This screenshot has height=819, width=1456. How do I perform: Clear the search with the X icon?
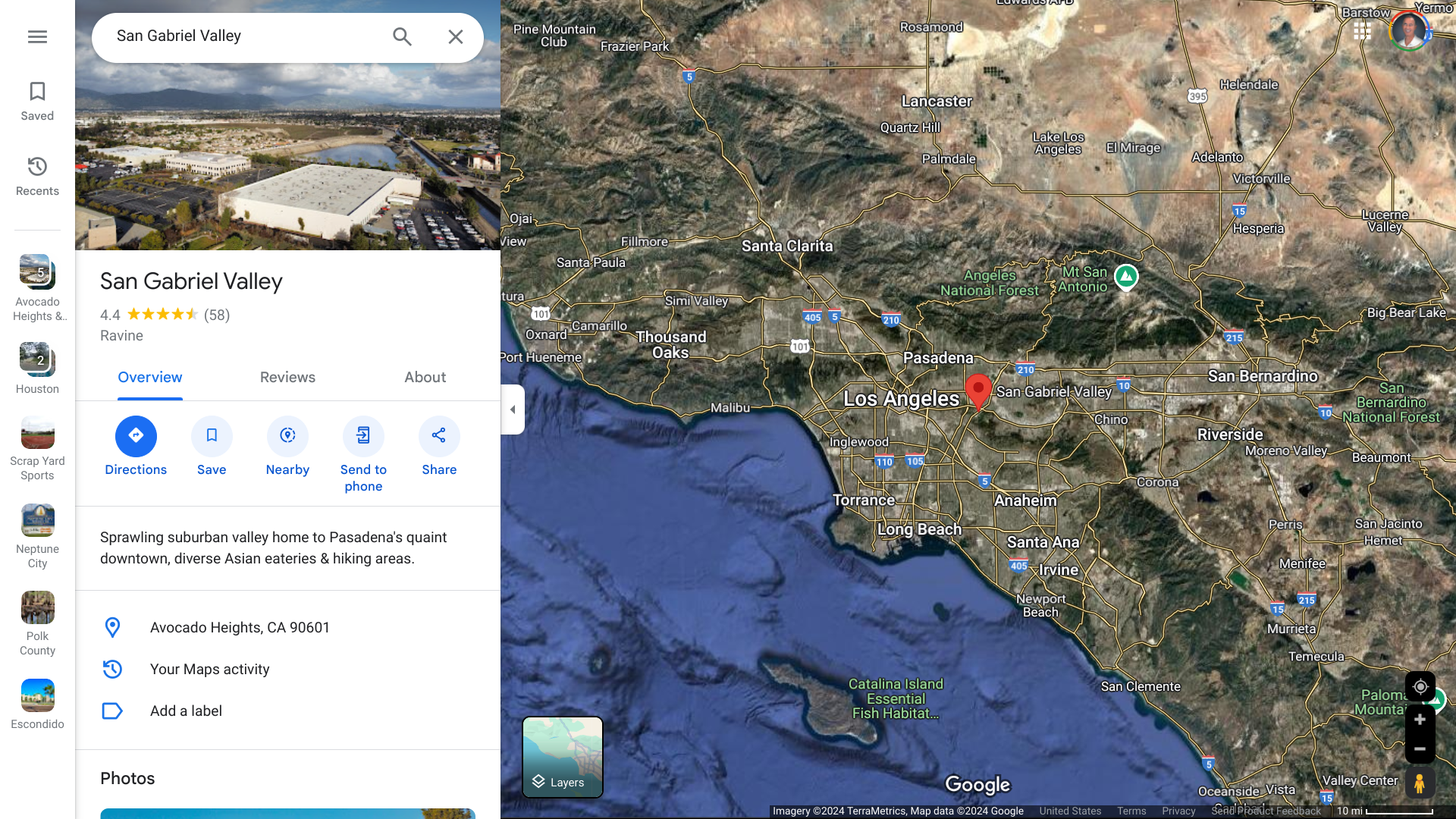[455, 36]
